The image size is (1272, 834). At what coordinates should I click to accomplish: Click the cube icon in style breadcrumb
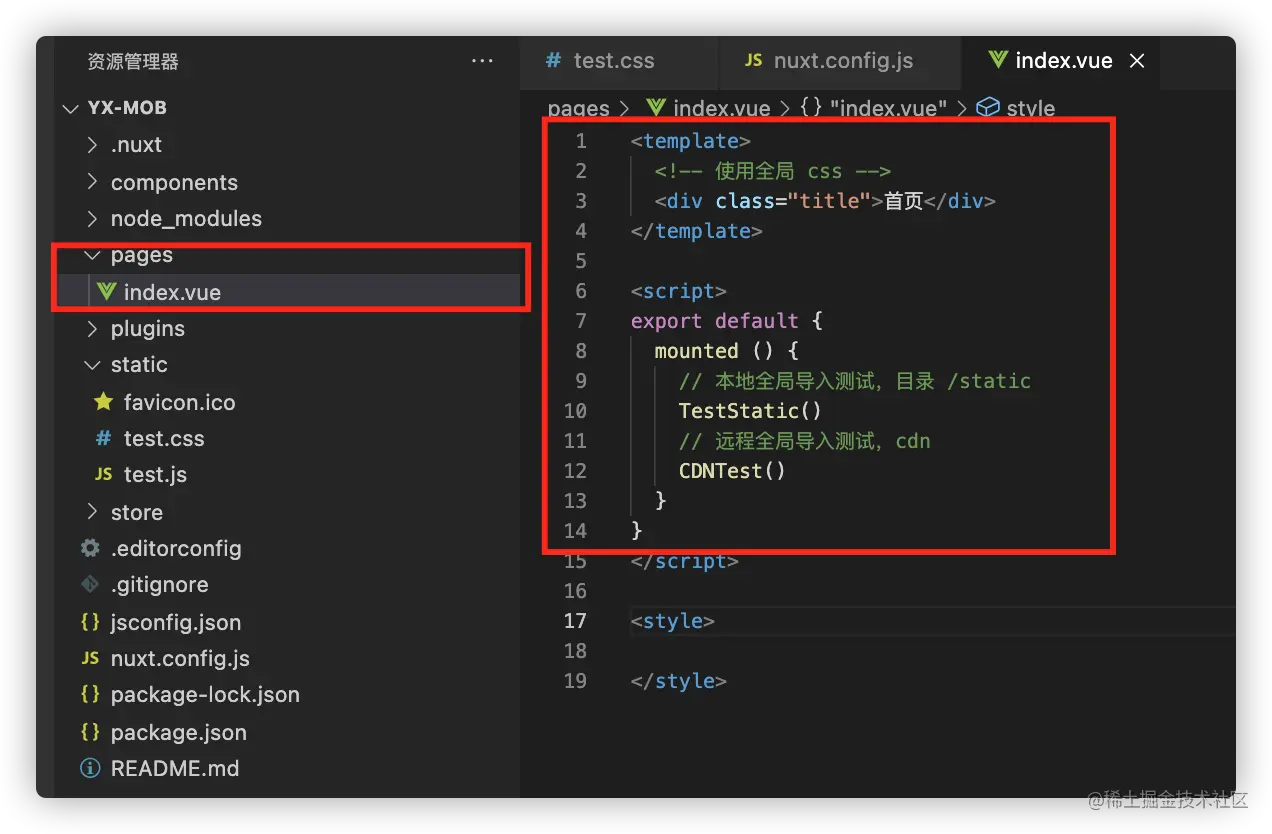[x=988, y=107]
